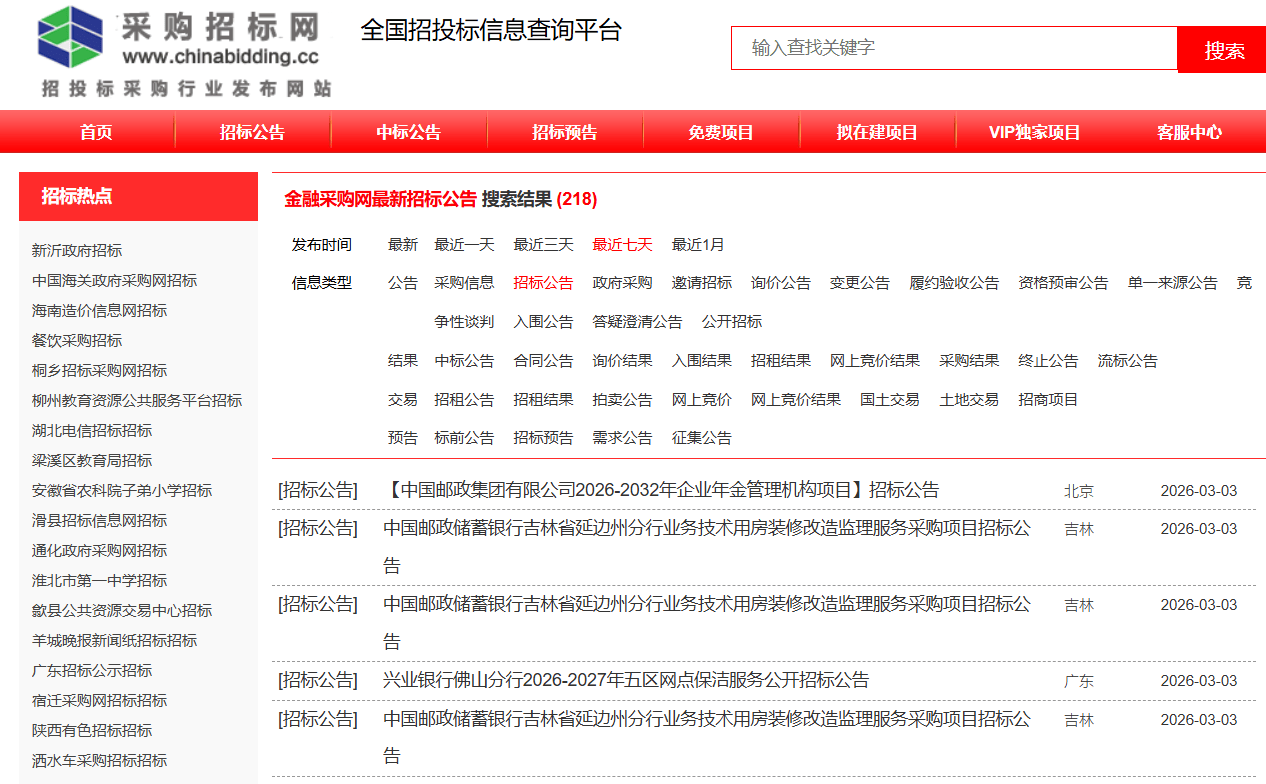
Task: Open 兴业银行佛山分行 保洁服务 bid notice
Action: pos(626,680)
